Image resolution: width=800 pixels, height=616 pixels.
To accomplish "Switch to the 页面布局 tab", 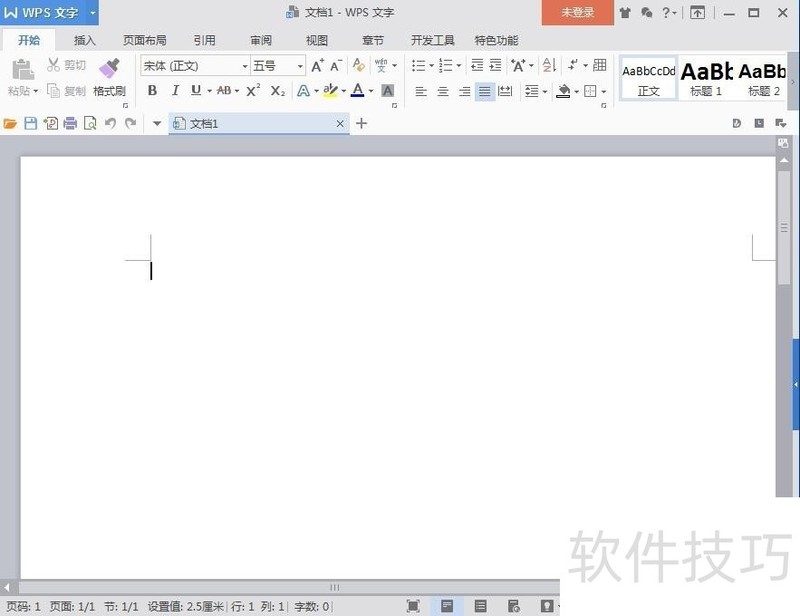I will click(x=144, y=41).
